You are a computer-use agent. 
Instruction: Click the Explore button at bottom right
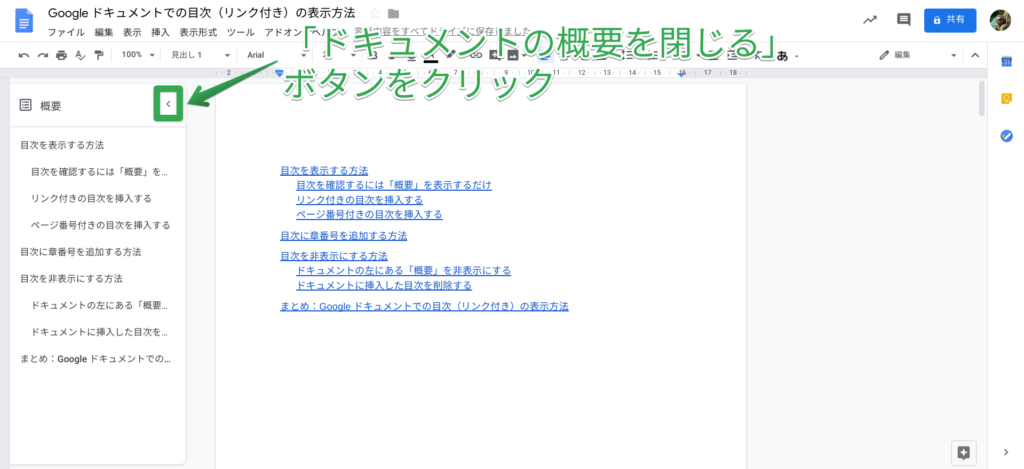964,452
